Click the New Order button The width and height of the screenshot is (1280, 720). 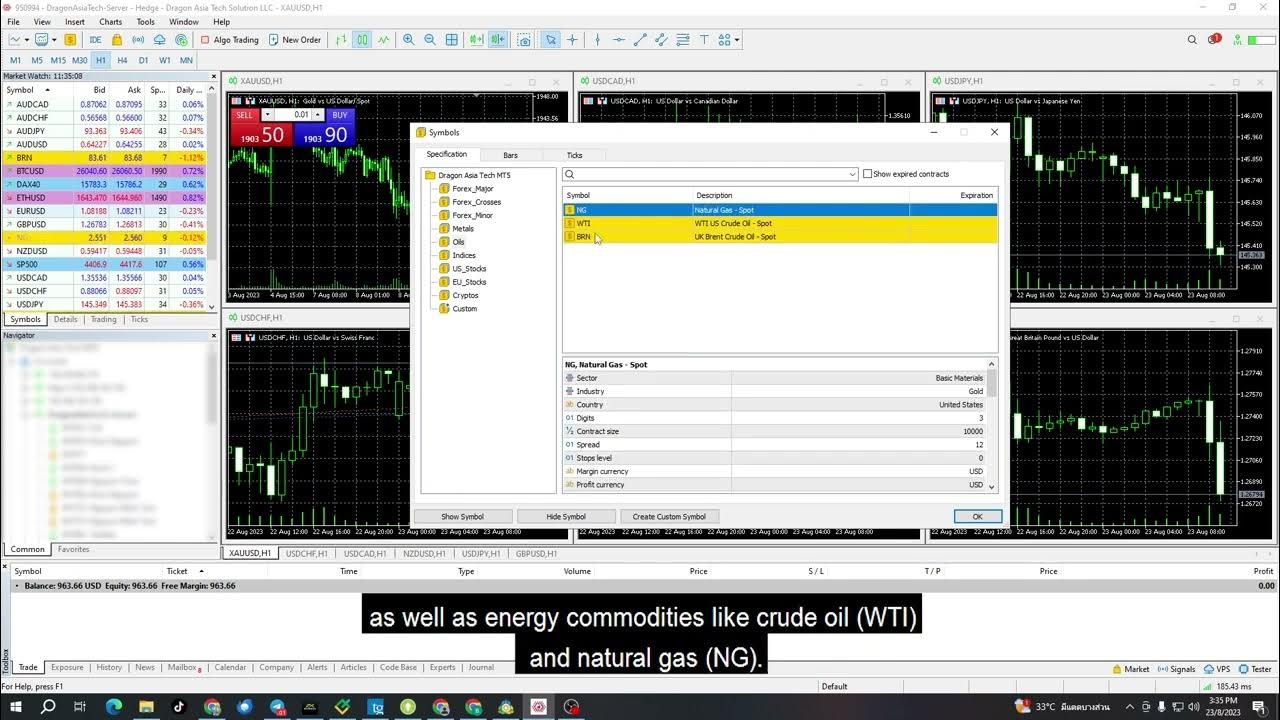pos(295,40)
